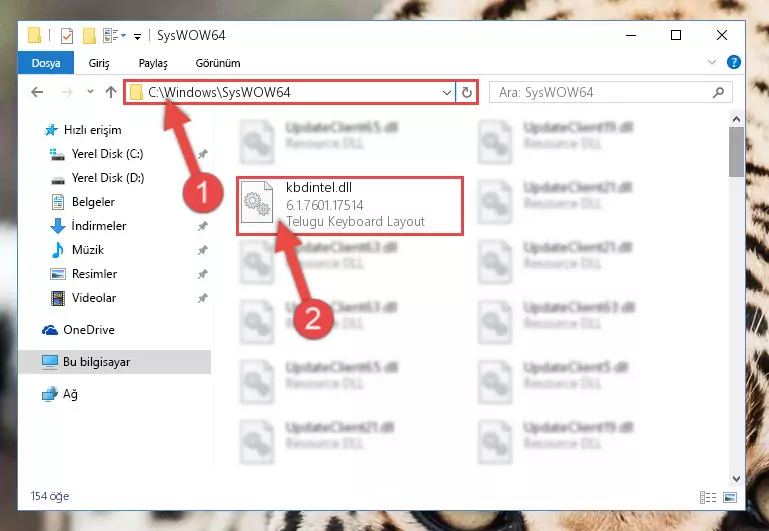769x531 pixels.
Task: Click the pin icon next to Videolar
Action: [203, 298]
